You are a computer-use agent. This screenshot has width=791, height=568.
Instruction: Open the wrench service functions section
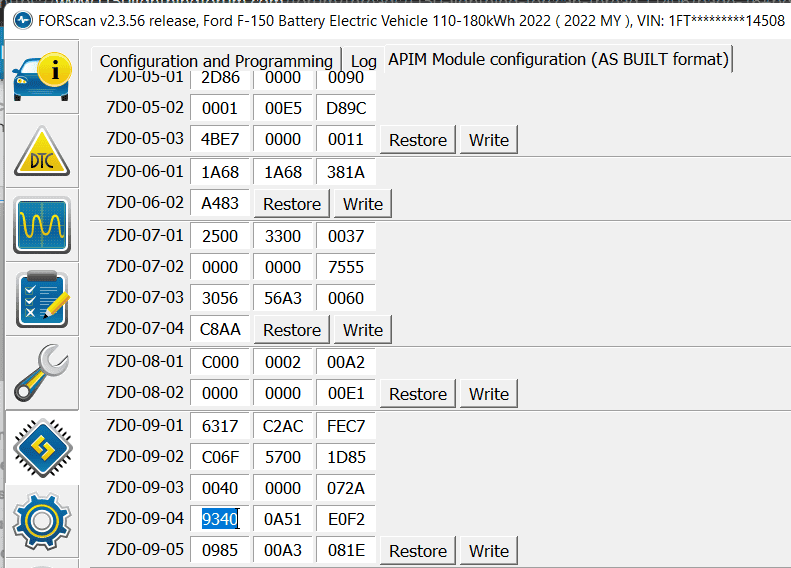[x=42, y=371]
